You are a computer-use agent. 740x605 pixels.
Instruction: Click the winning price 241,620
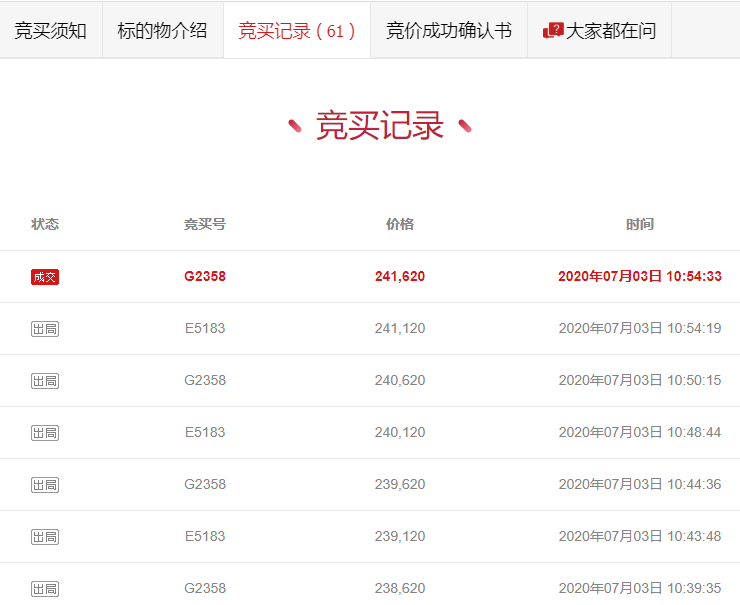[400, 277]
